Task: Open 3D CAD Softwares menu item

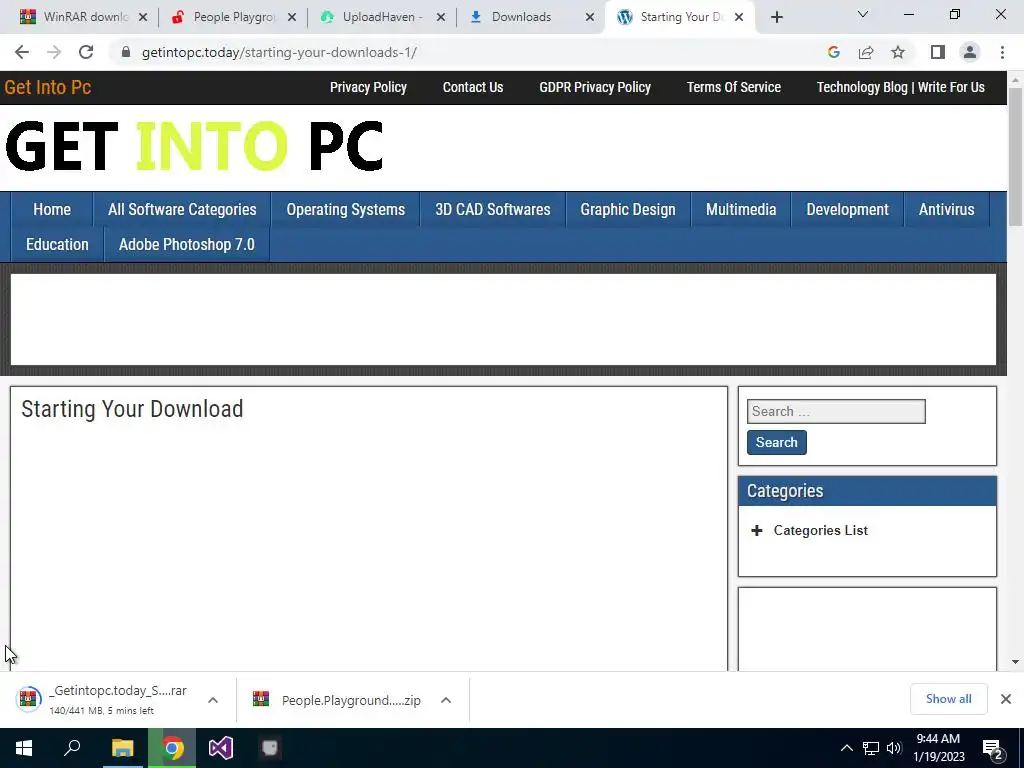Action: (493, 210)
